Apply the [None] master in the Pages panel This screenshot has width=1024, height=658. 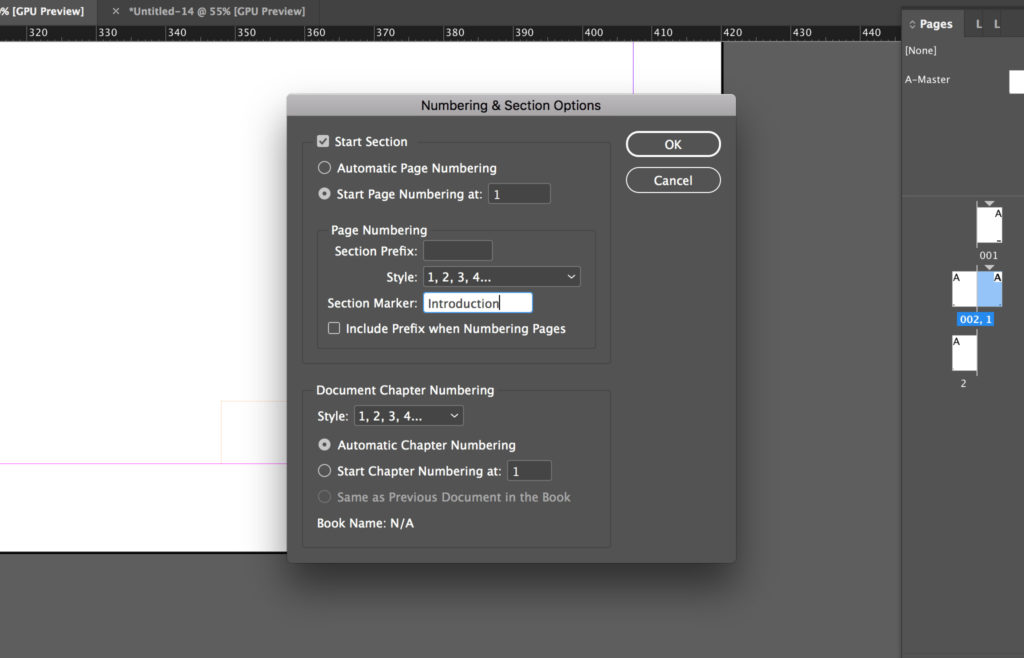click(921, 50)
